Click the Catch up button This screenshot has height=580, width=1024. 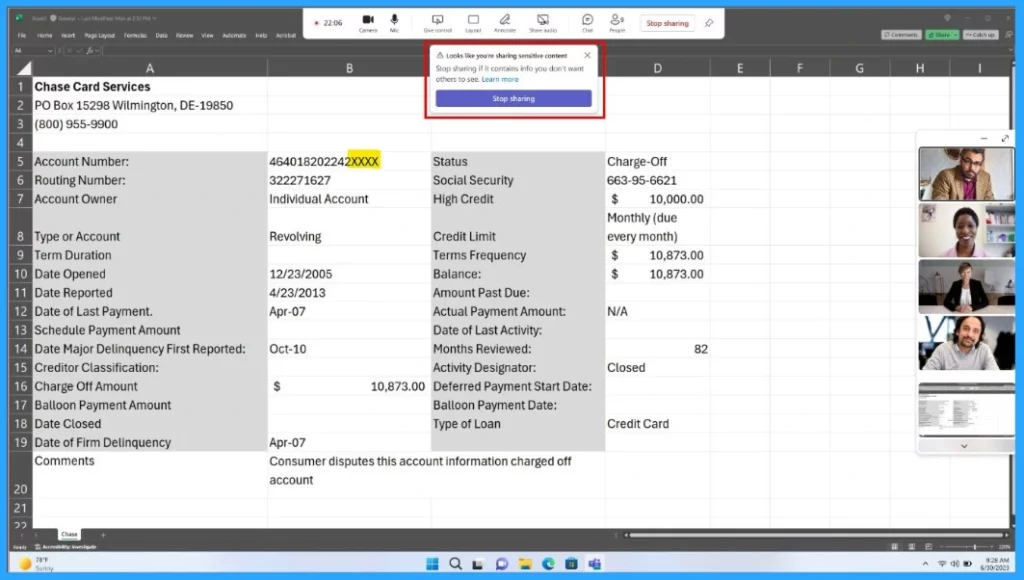pos(980,35)
